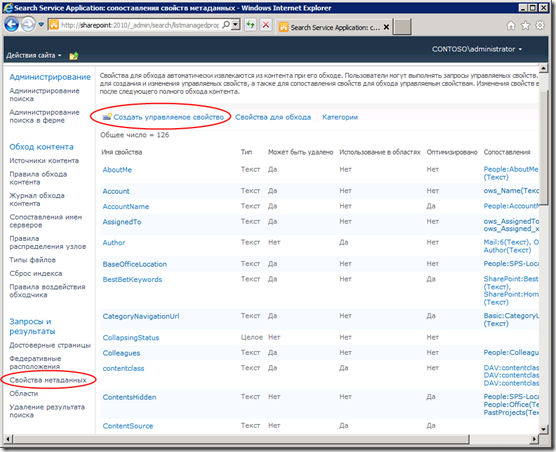
Task: Click the Favorites star icon
Action: pos(525,26)
